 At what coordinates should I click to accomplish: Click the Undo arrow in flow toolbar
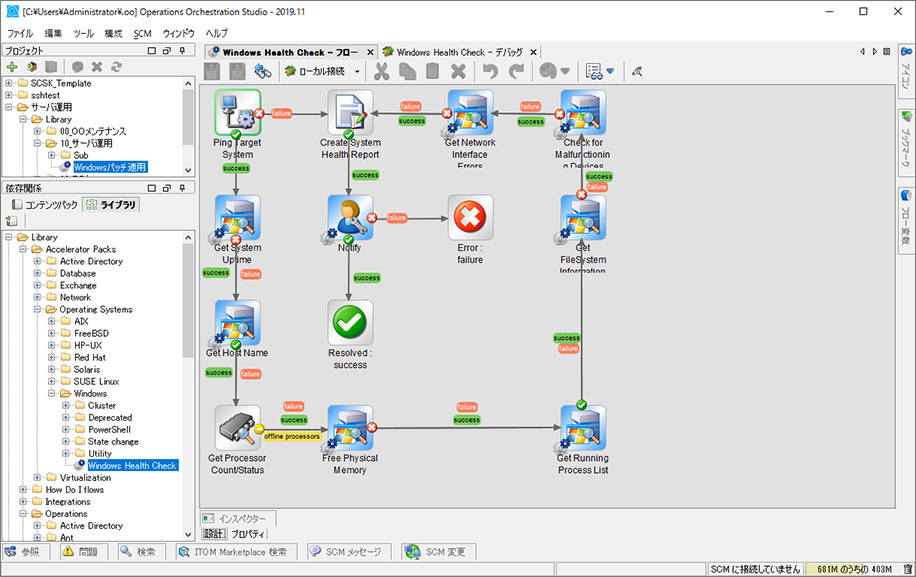pos(490,71)
